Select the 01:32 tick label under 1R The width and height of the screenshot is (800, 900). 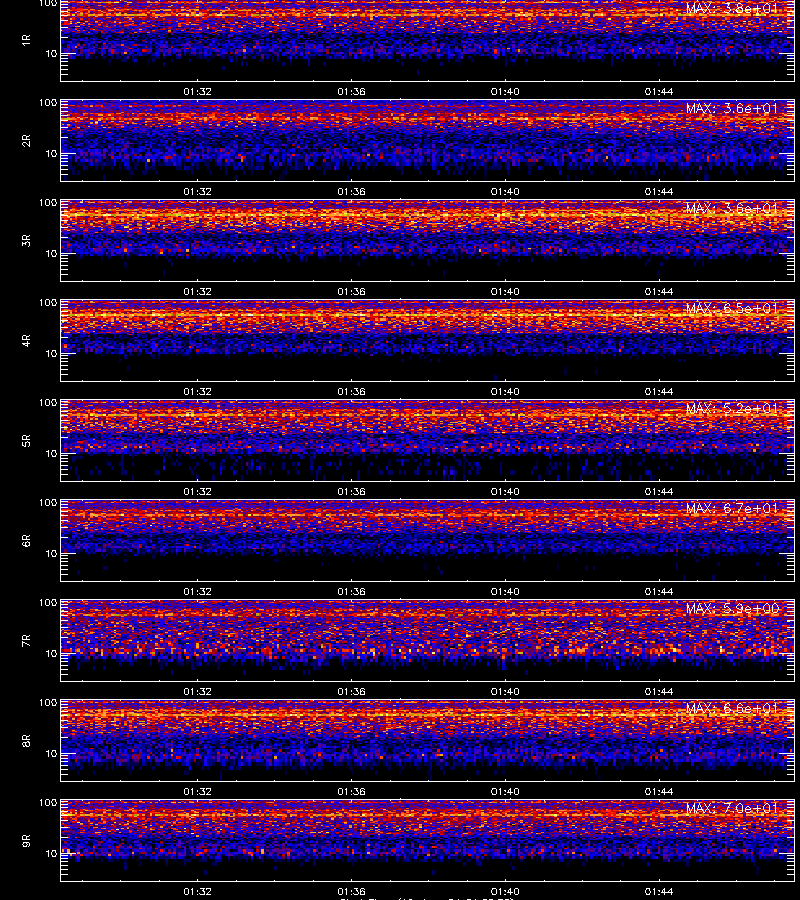tap(197, 91)
